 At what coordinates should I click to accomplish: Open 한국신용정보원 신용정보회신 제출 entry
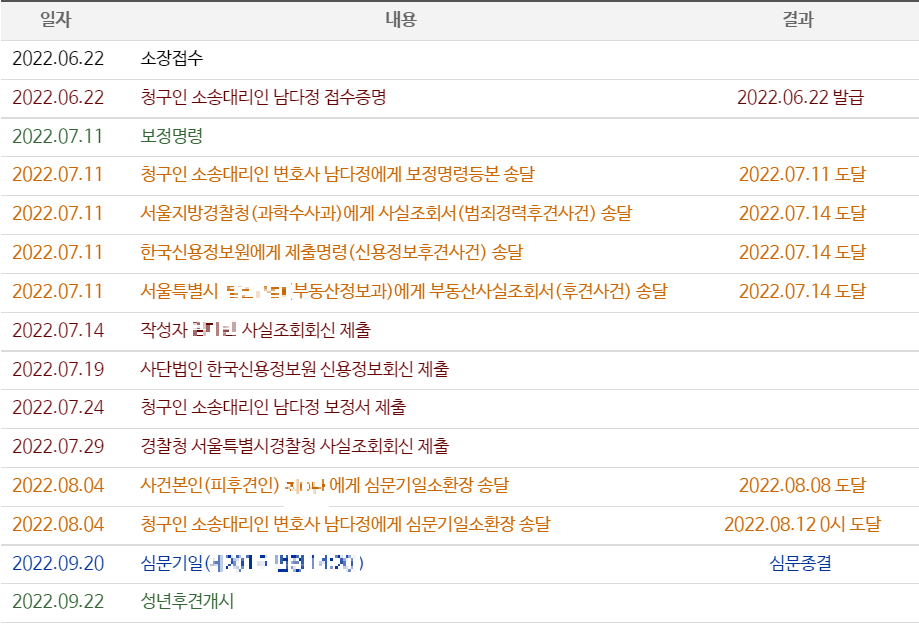point(295,370)
